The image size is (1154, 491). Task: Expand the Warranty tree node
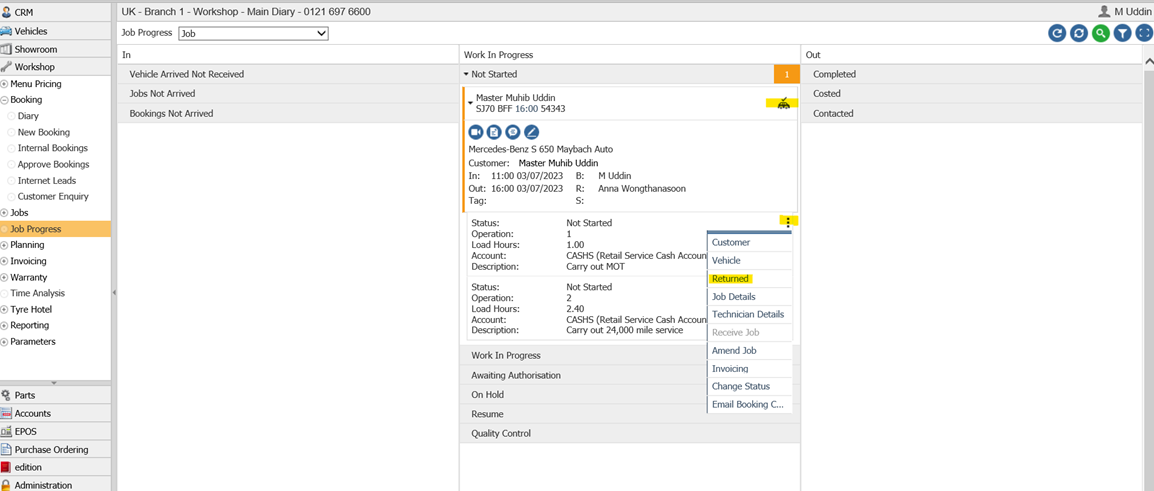pyautogui.click(x=4, y=278)
